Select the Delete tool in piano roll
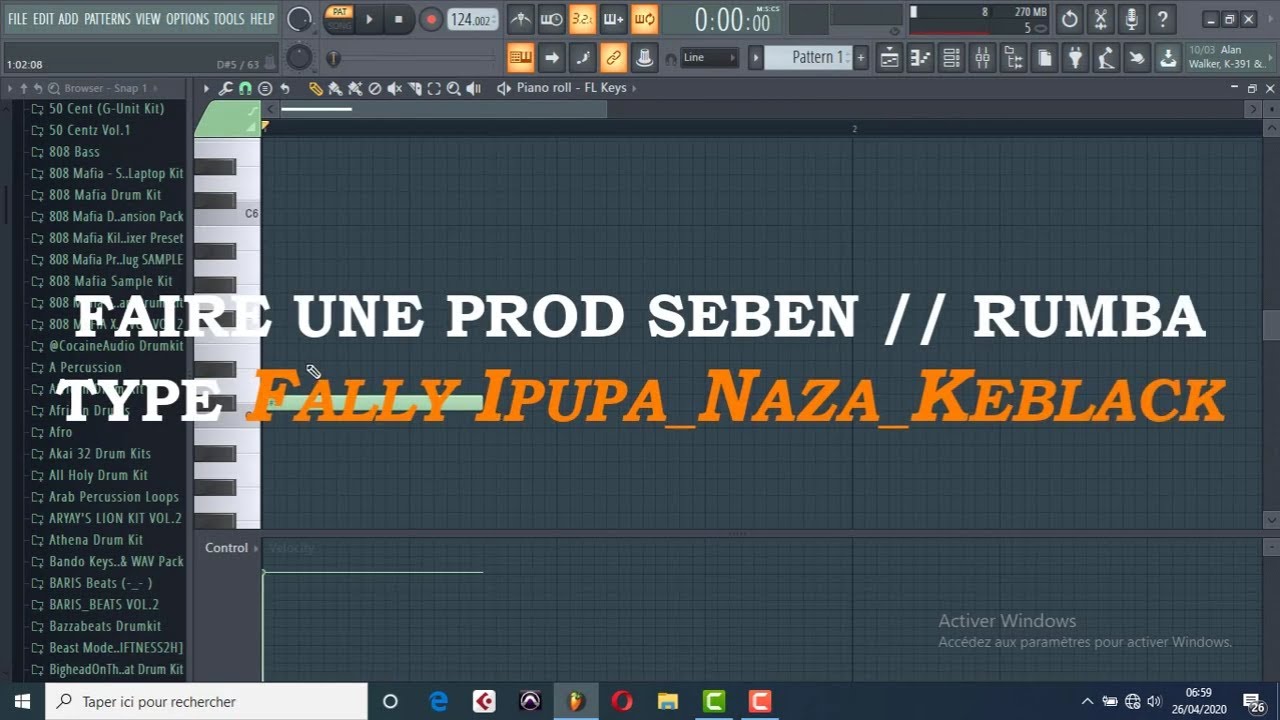This screenshot has height=720, width=1280. (x=375, y=88)
